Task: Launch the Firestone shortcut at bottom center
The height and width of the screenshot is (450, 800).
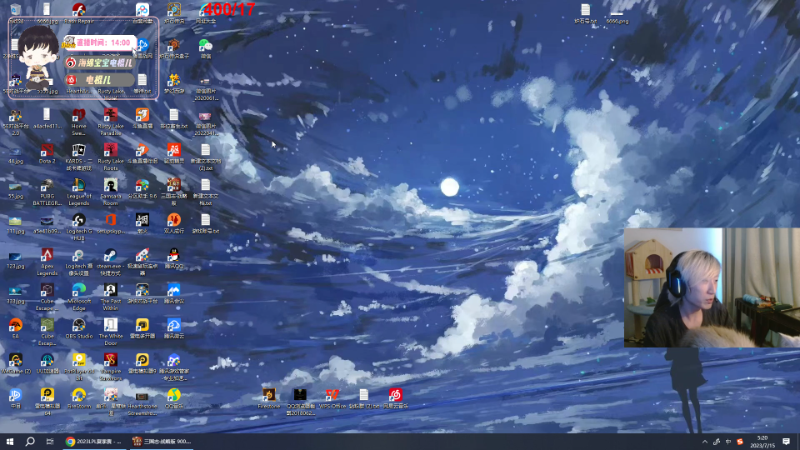Action: 269,395
